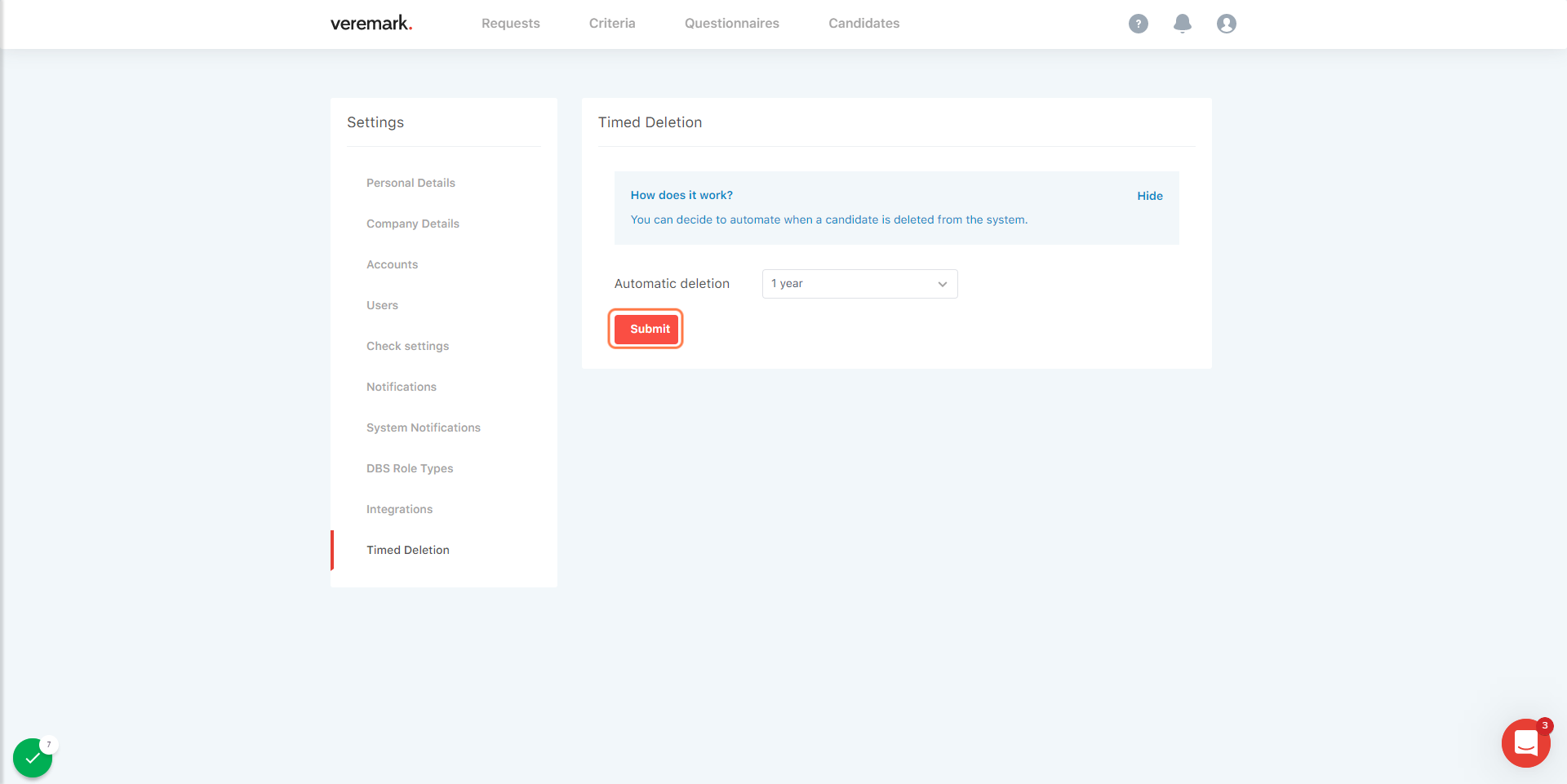Open the Automatic deletion dropdown
The image size is (1567, 784).
tap(859, 284)
